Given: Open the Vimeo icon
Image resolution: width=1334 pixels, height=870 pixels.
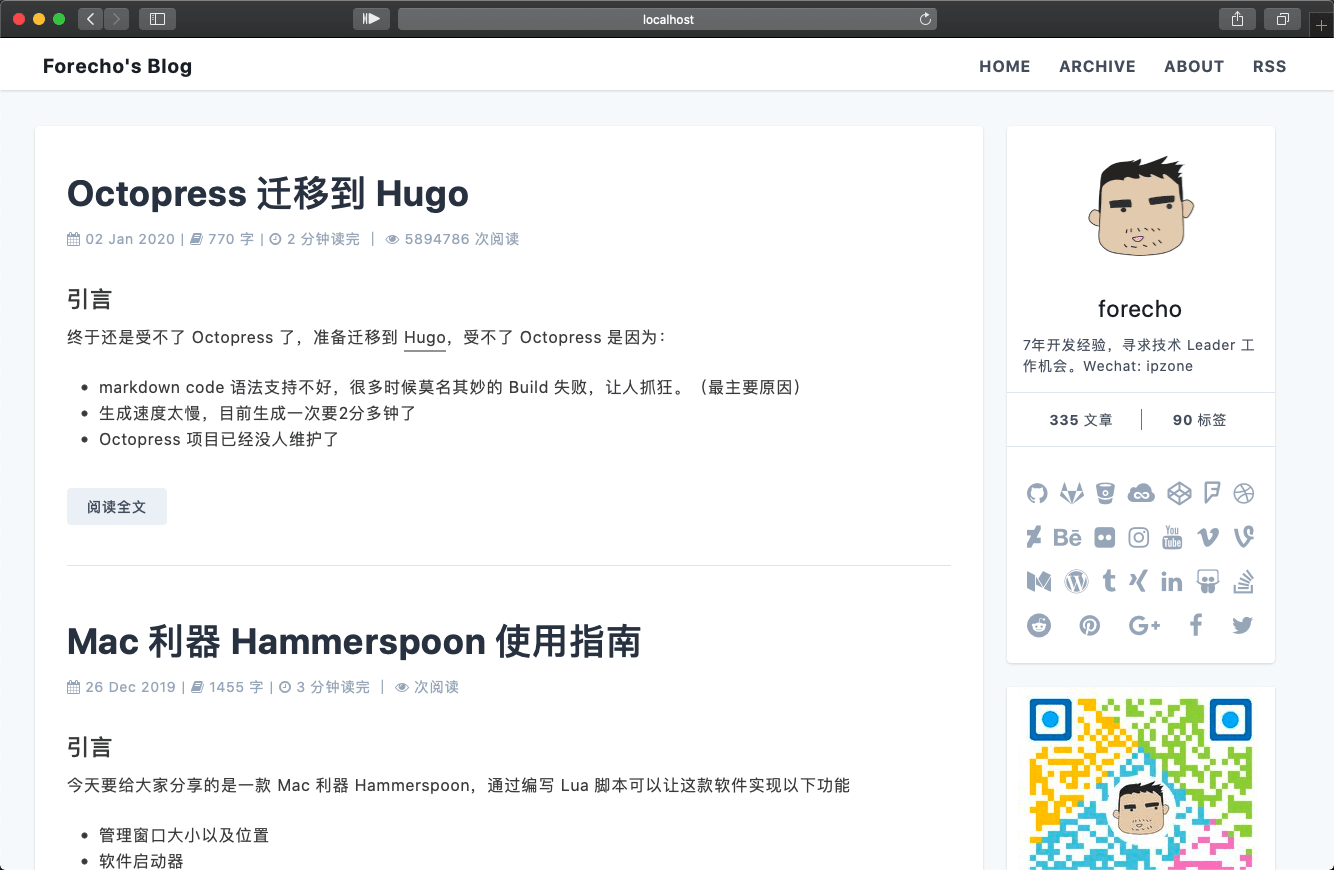Looking at the screenshot, I should pos(1208,537).
